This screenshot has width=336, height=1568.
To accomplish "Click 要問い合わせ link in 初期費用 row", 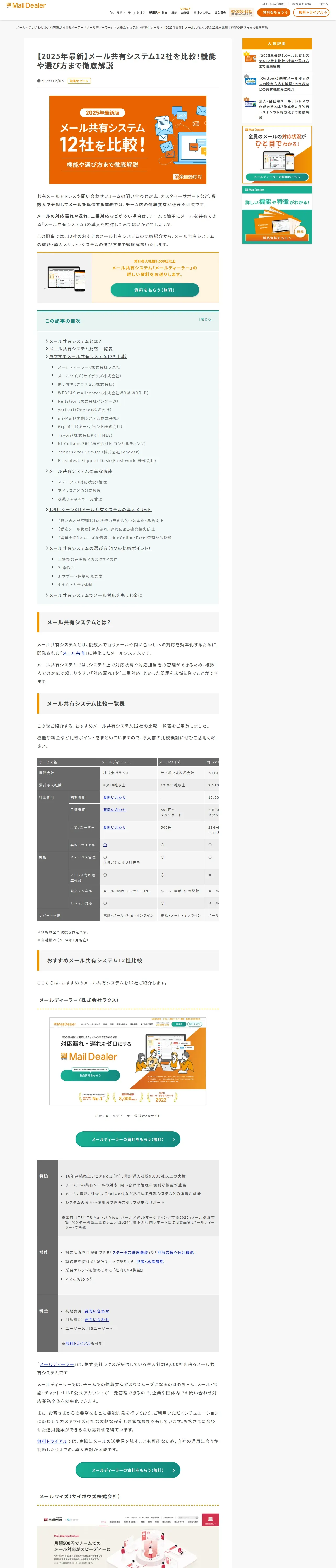I will (x=115, y=797).
